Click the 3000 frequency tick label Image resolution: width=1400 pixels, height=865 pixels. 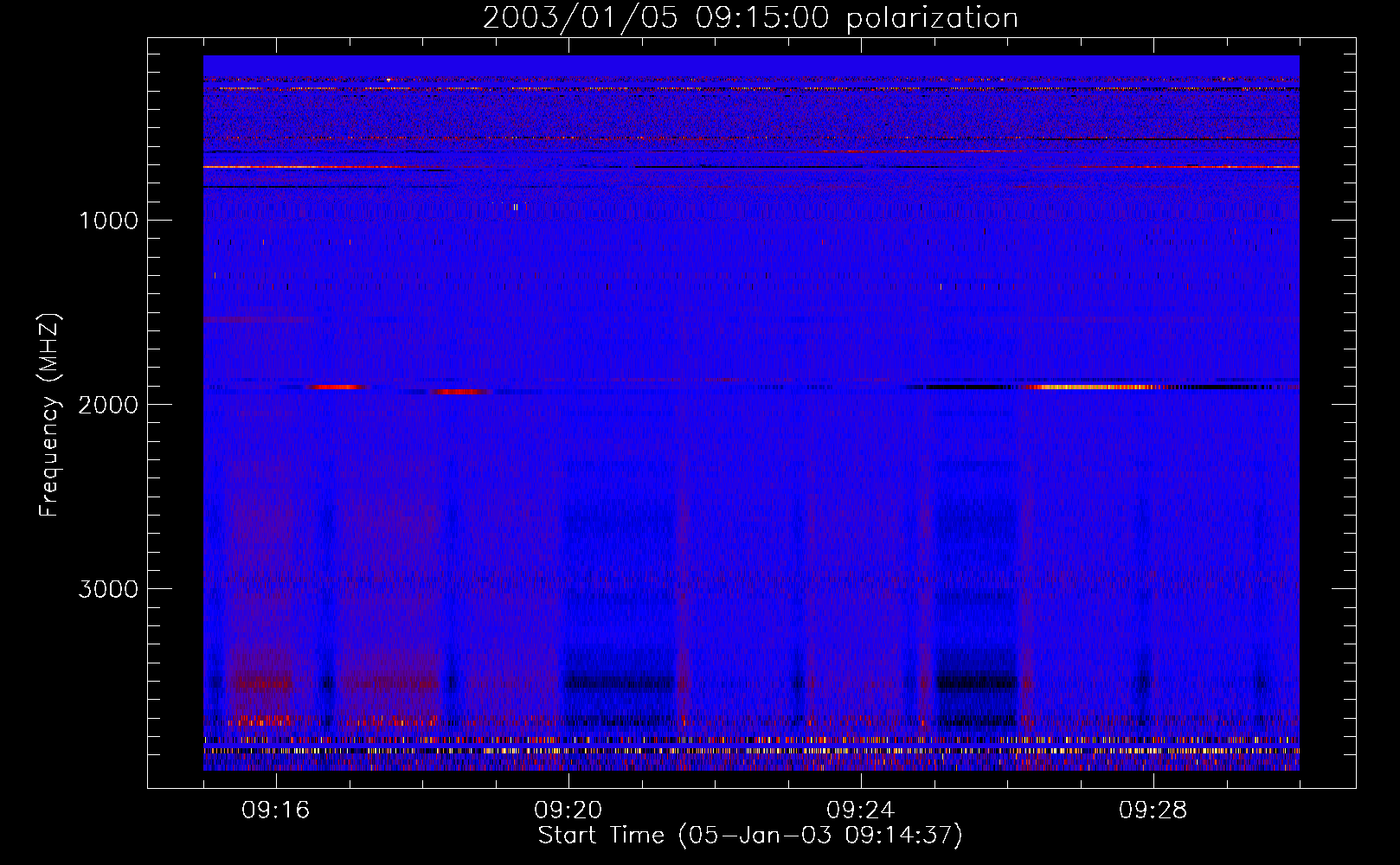click(108, 589)
